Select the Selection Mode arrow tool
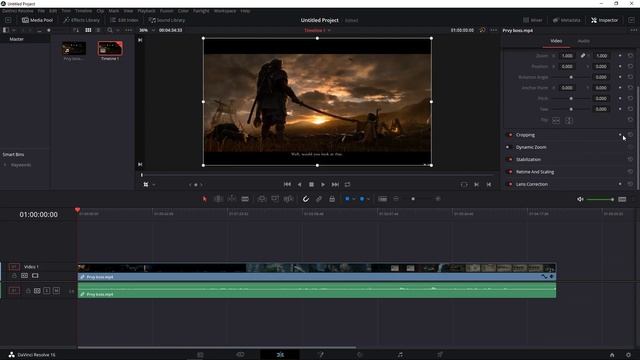The height and width of the screenshot is (360, 640). coord(205,199)
